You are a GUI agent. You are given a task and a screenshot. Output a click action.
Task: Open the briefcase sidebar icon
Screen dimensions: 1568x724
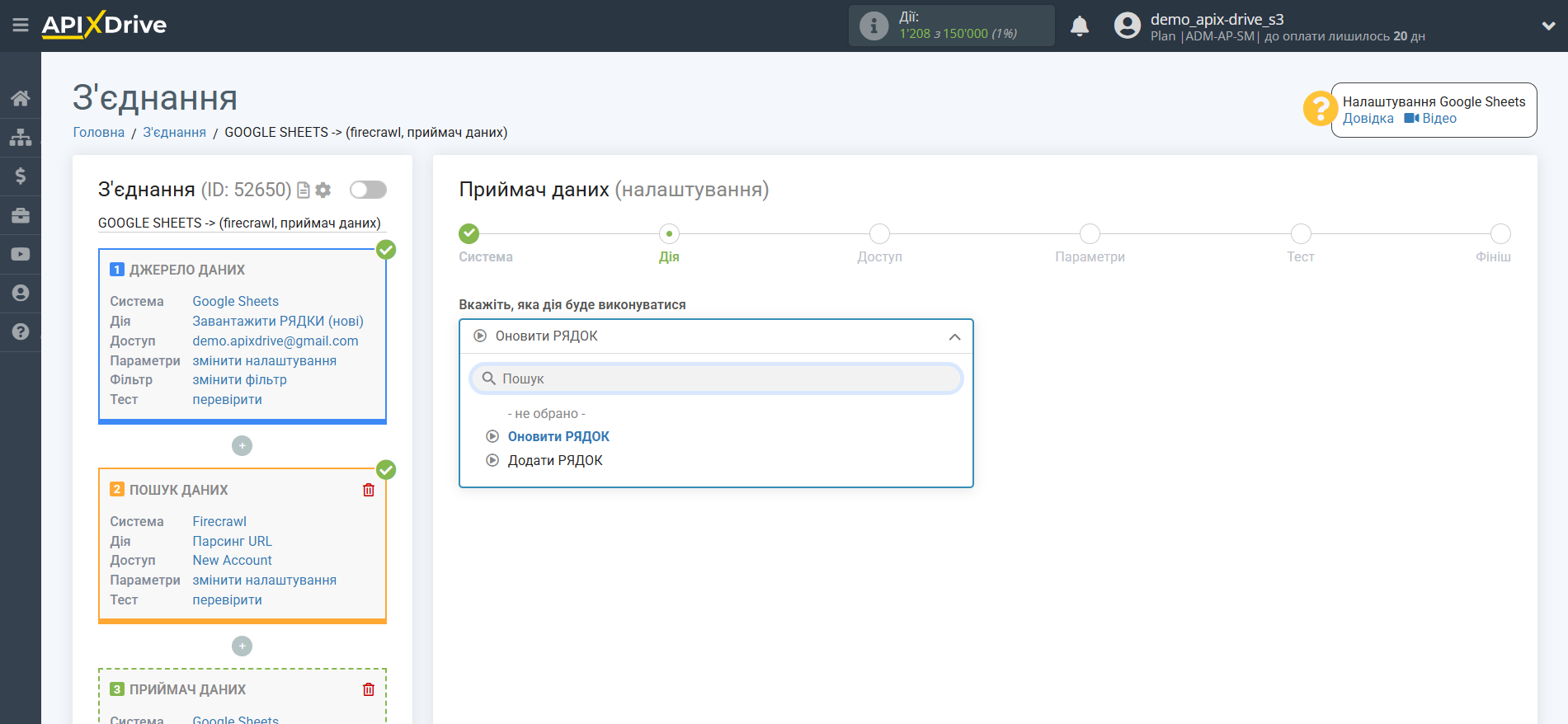[21, 215]
